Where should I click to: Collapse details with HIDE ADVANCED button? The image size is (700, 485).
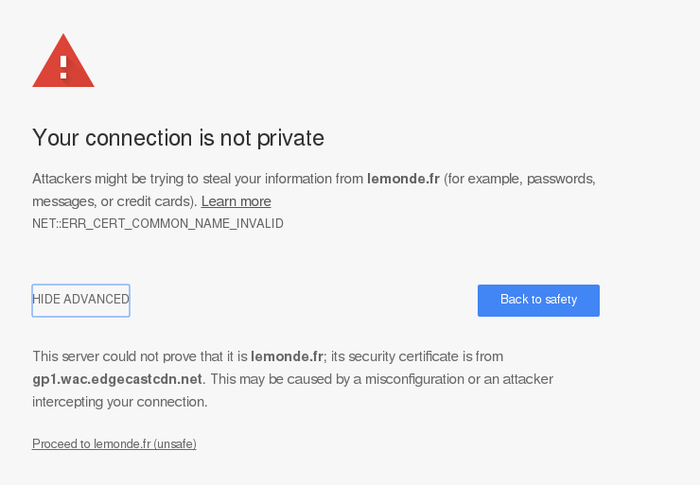tap(81, 300)
